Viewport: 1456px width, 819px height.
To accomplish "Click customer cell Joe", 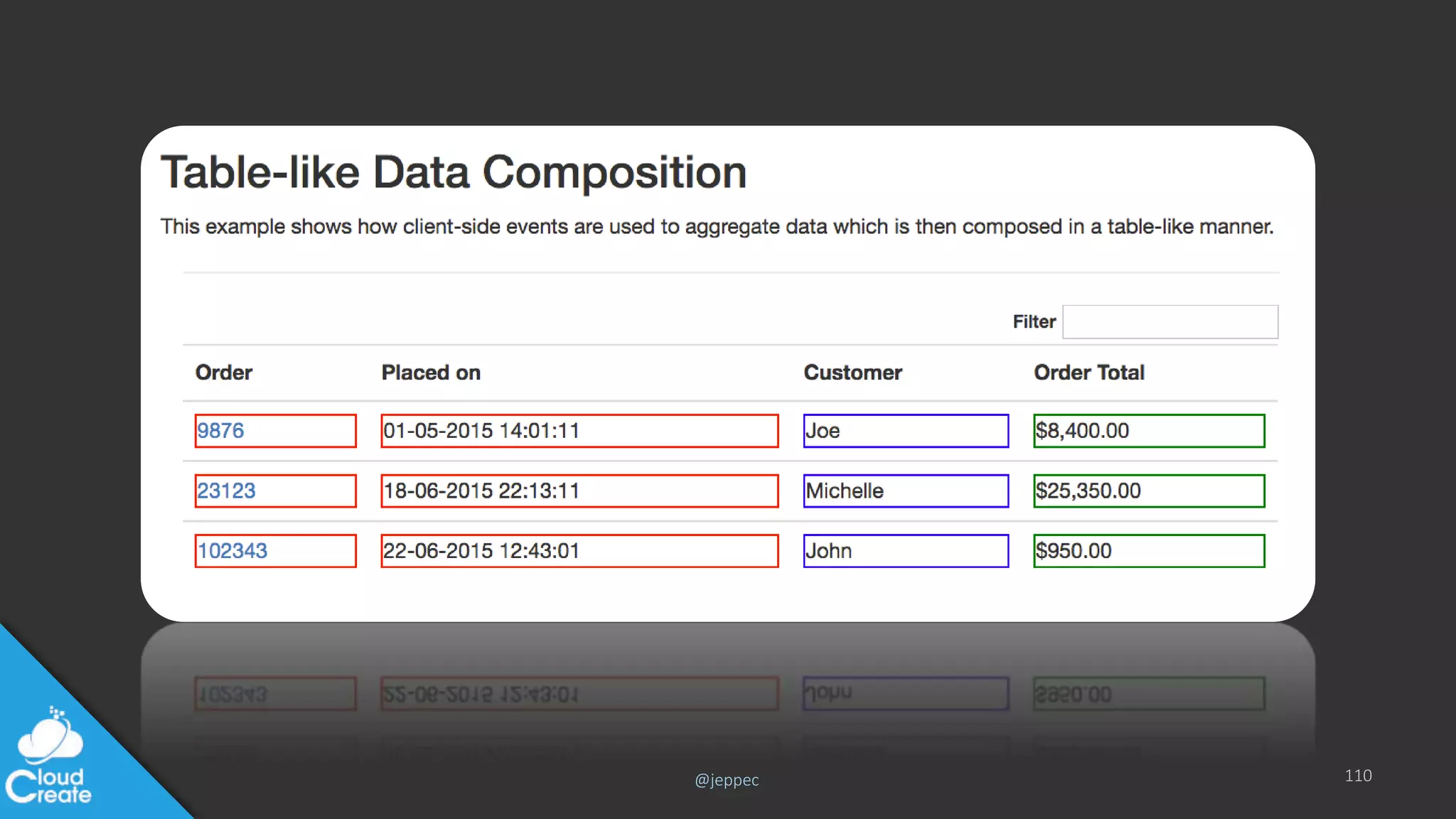I will [823, 431].
